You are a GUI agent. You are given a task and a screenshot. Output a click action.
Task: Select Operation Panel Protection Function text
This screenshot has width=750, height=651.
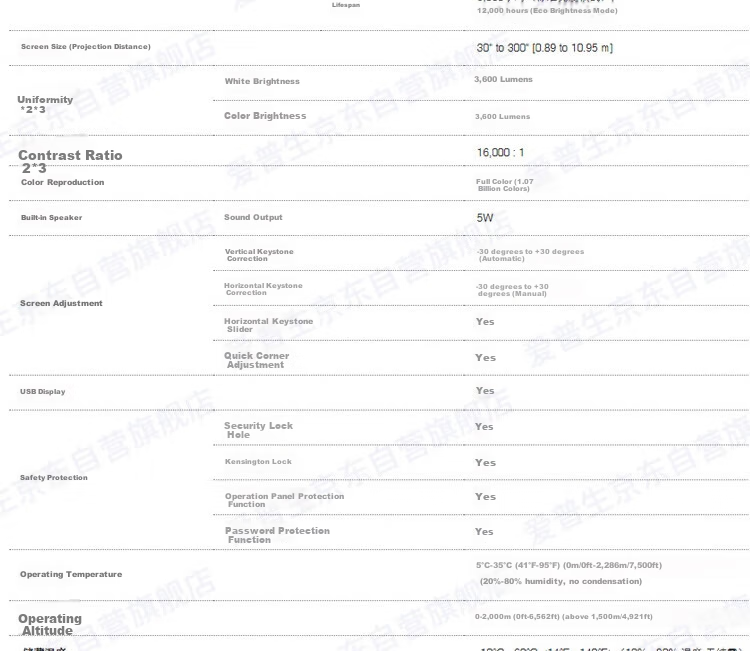(x=285, y=500)
